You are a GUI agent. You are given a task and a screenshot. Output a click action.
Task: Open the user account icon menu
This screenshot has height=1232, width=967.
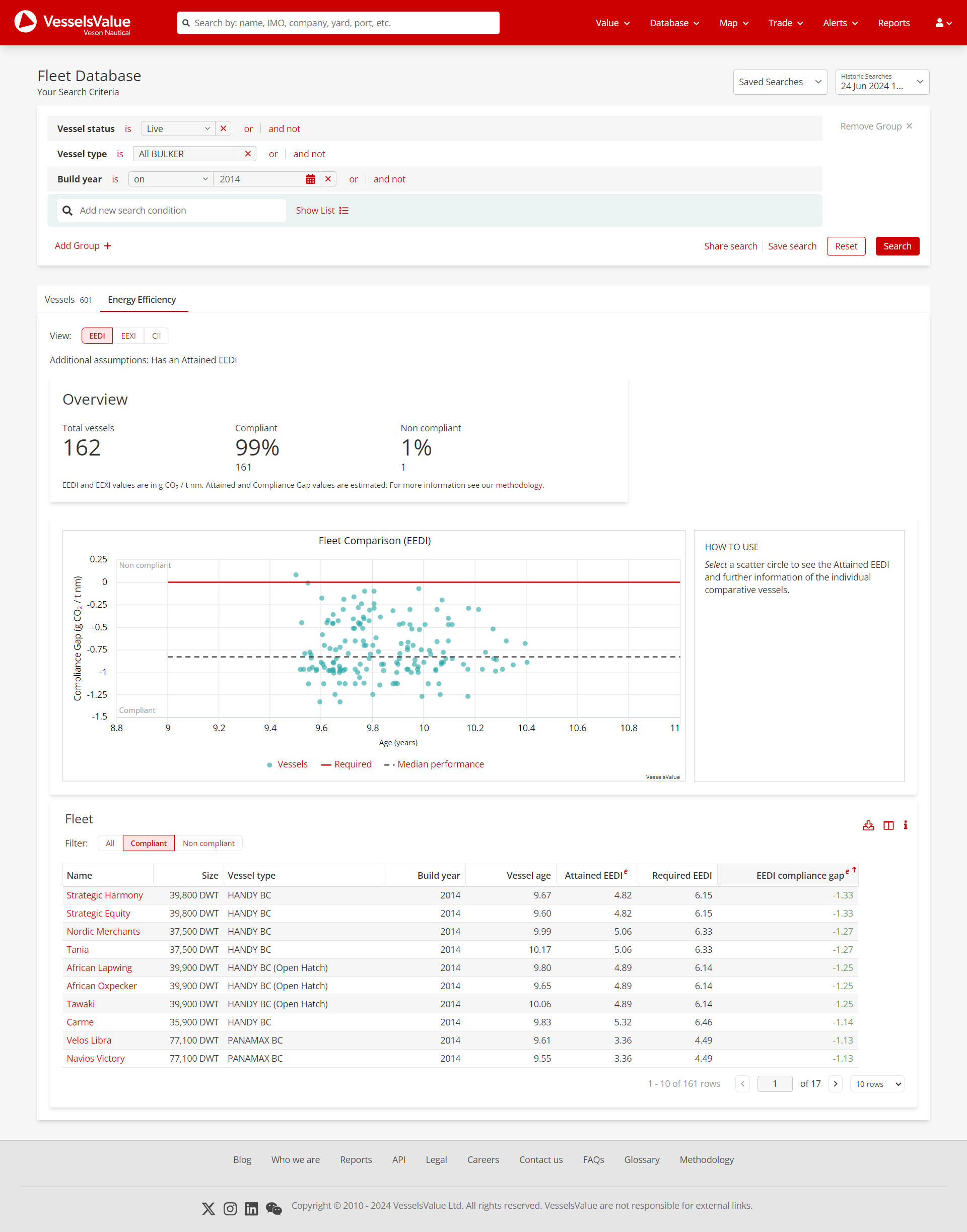[943, 23]
